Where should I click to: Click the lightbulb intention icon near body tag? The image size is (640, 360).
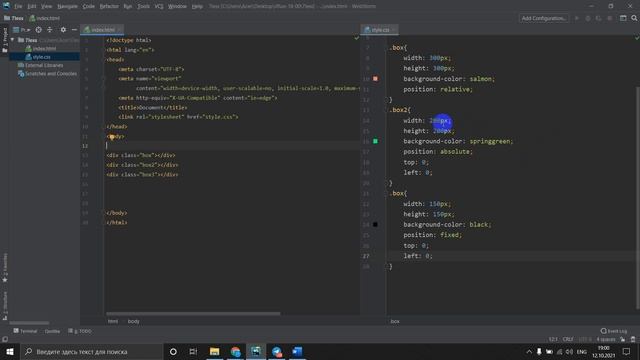111,137
